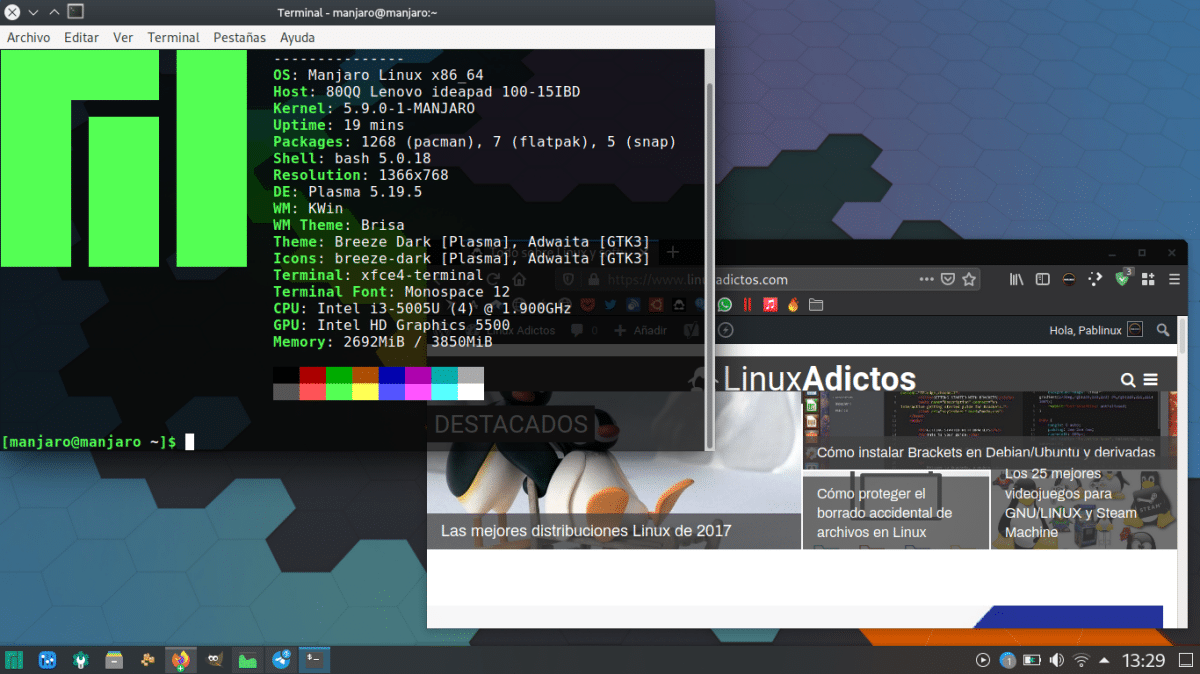This screenshot has height=674, width=1200.
Task: Mute the volume from the system tray
Action: pyautogui.click(x=1056, y=660)
